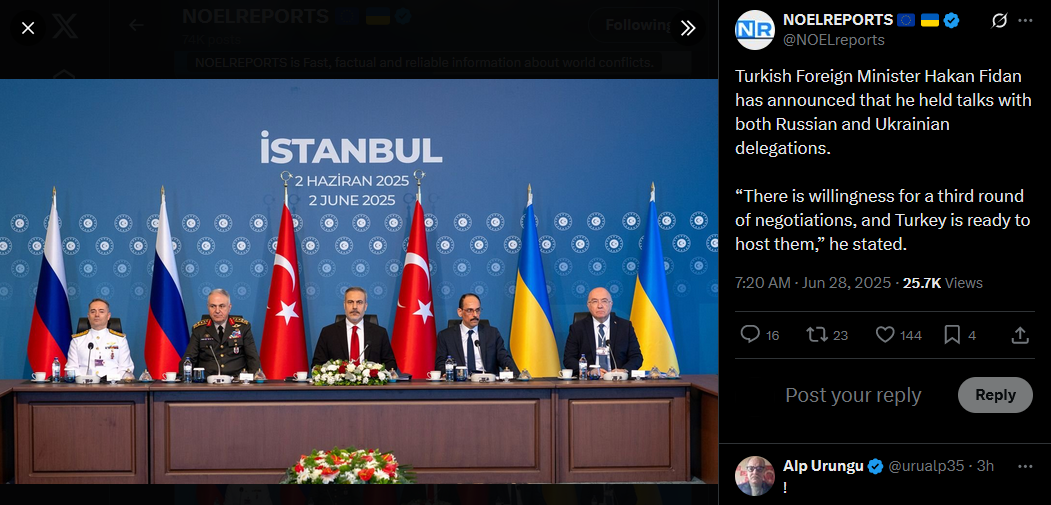Open more options on Alp Urungu's reply
Screen dimensions: 1051x505
tap(1025, 466)
